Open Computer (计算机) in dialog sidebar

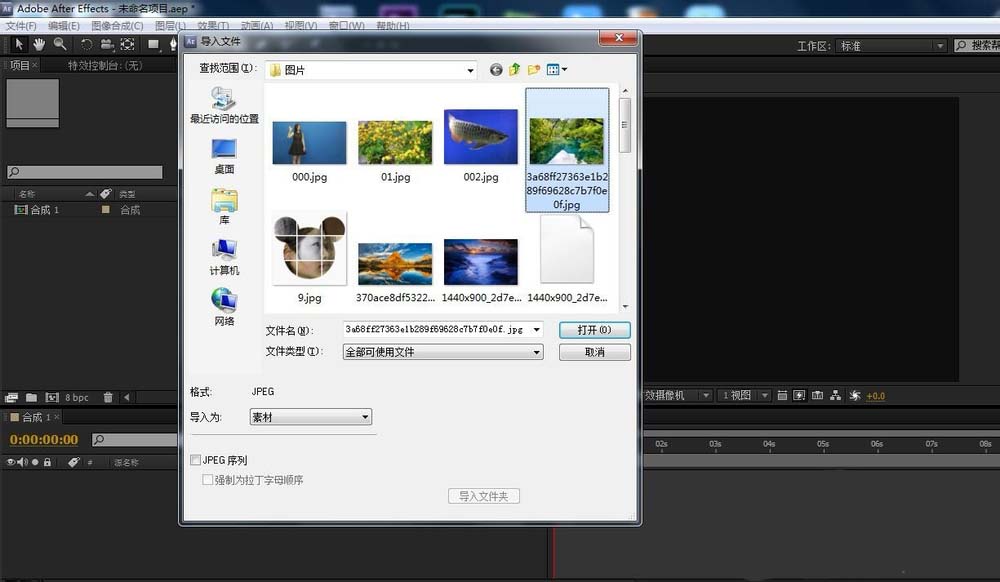click(224, 257)
